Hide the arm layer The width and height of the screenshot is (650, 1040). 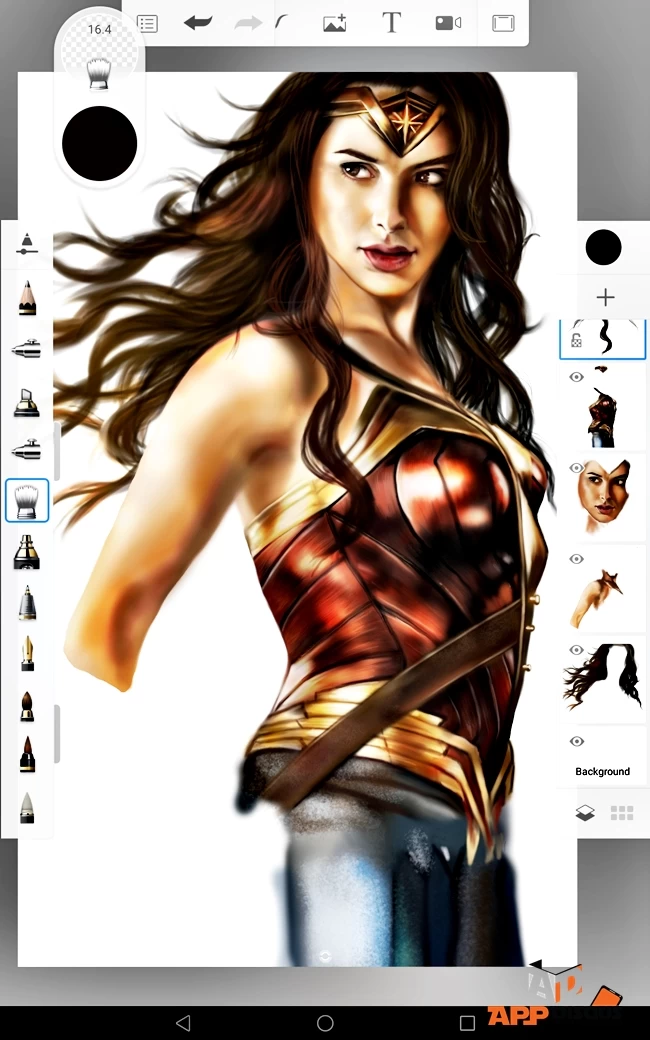(x=576, y=559)
